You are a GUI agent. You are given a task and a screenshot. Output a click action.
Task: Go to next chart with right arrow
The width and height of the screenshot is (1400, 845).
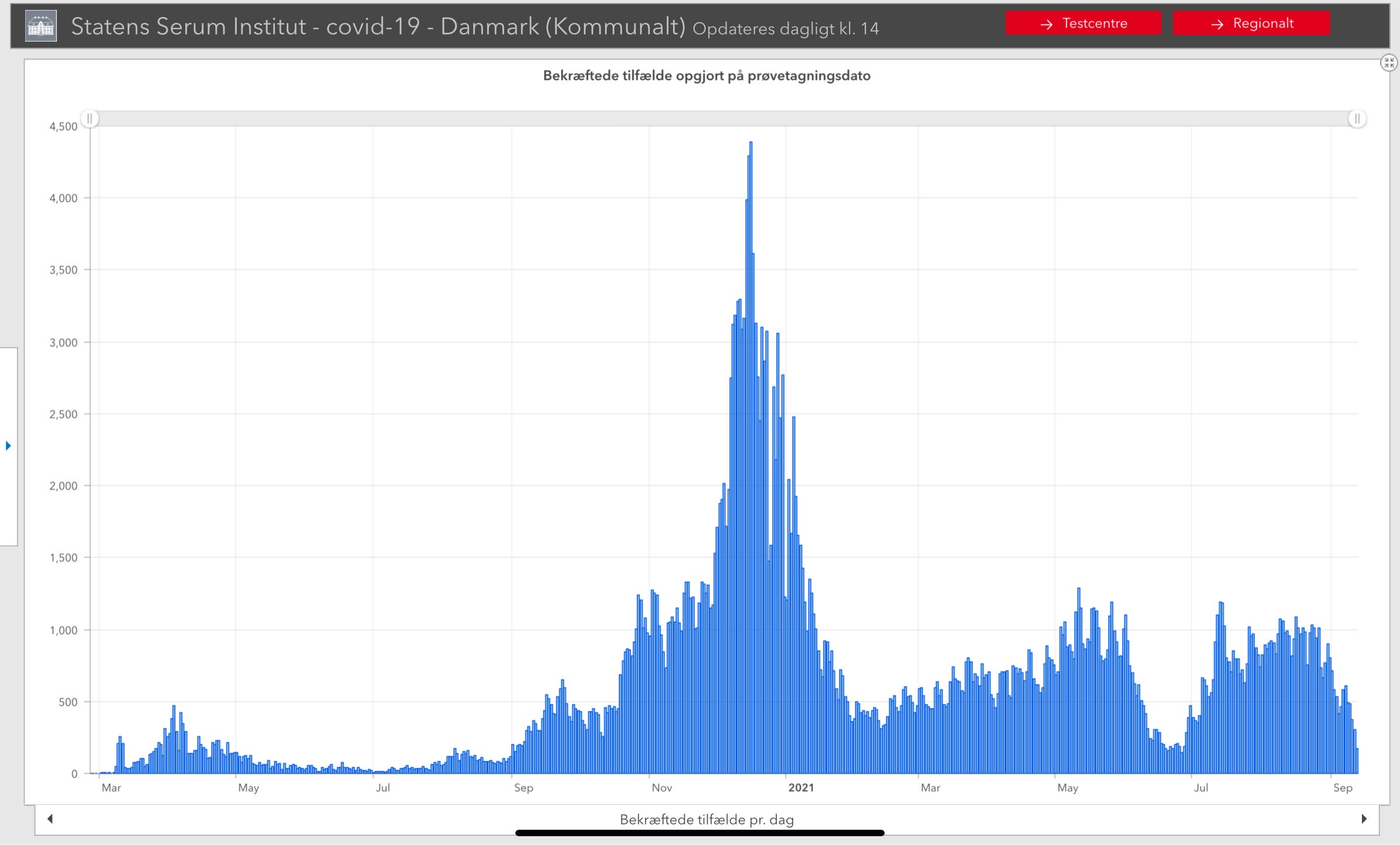pos(1364,819)
